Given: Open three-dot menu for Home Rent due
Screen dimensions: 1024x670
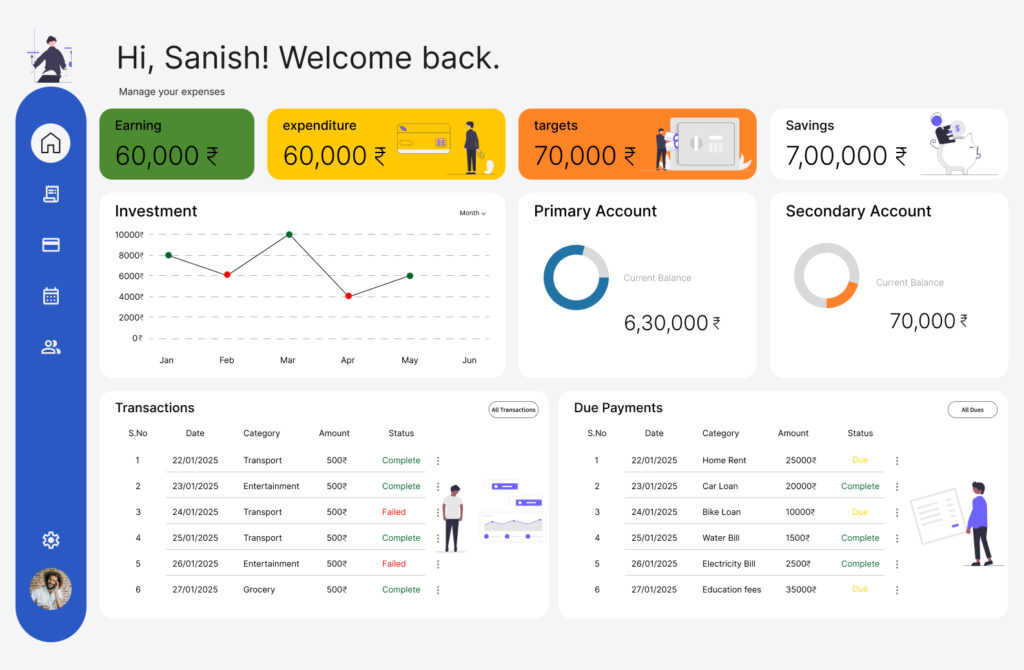Looking at the screenshot, I should tap(896, 461).
